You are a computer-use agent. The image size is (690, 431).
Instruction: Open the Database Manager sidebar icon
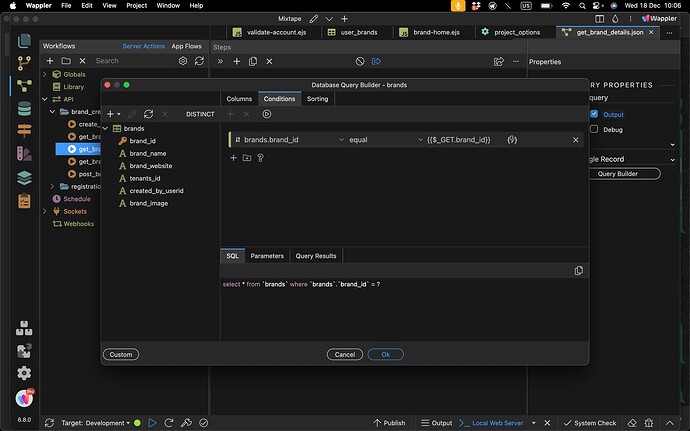[x=24, y=108]
